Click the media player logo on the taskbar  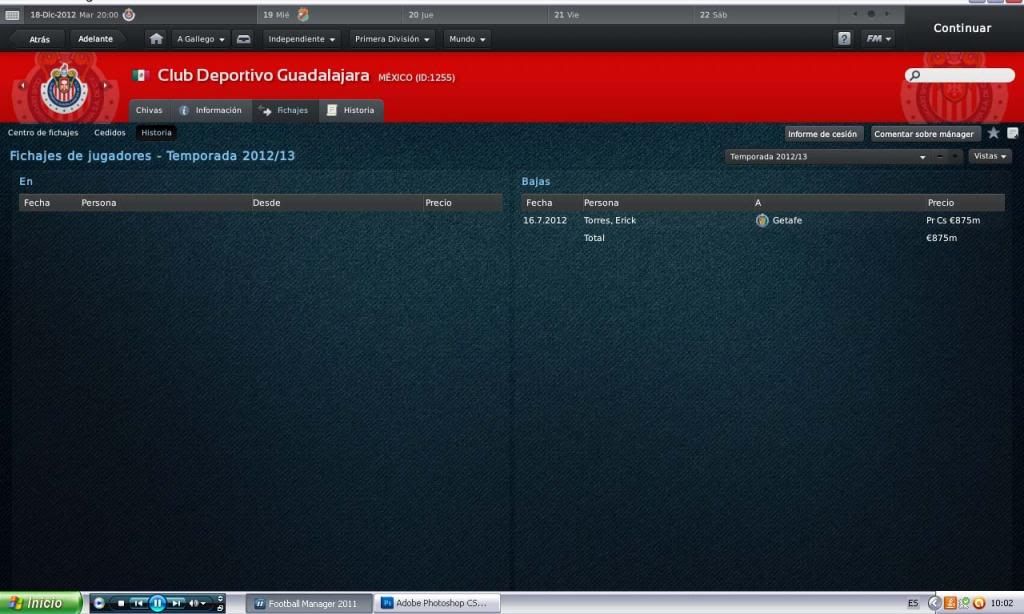point(99,604)
